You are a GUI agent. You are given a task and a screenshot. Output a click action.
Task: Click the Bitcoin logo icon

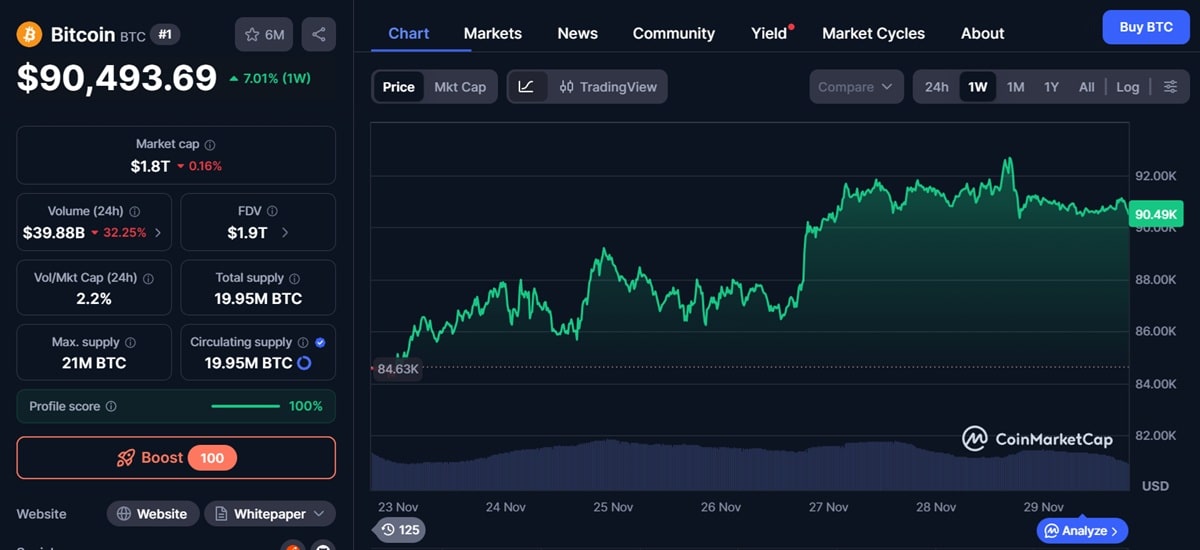coord(29,34)
